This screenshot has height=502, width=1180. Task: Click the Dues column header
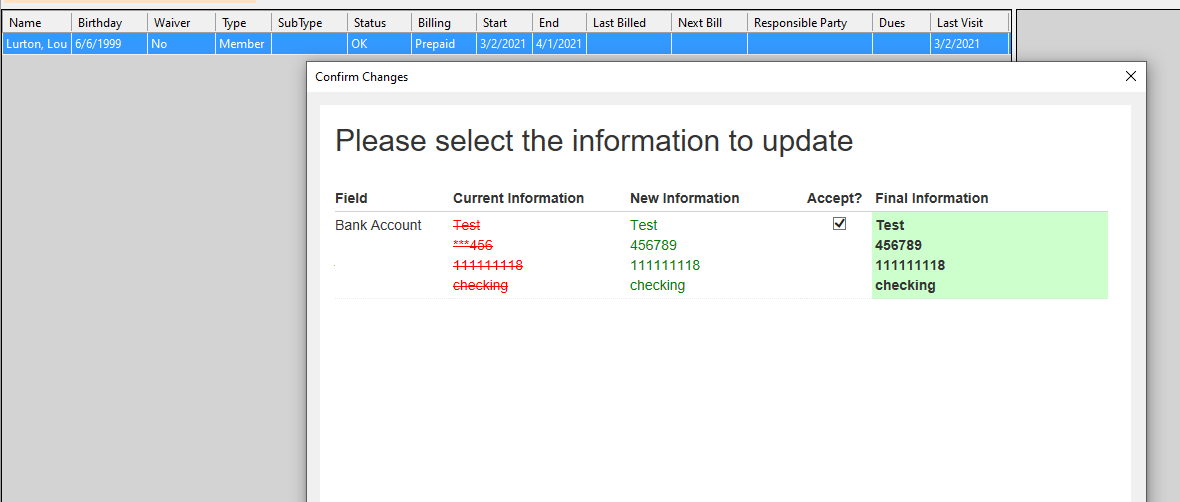(902, 23)
